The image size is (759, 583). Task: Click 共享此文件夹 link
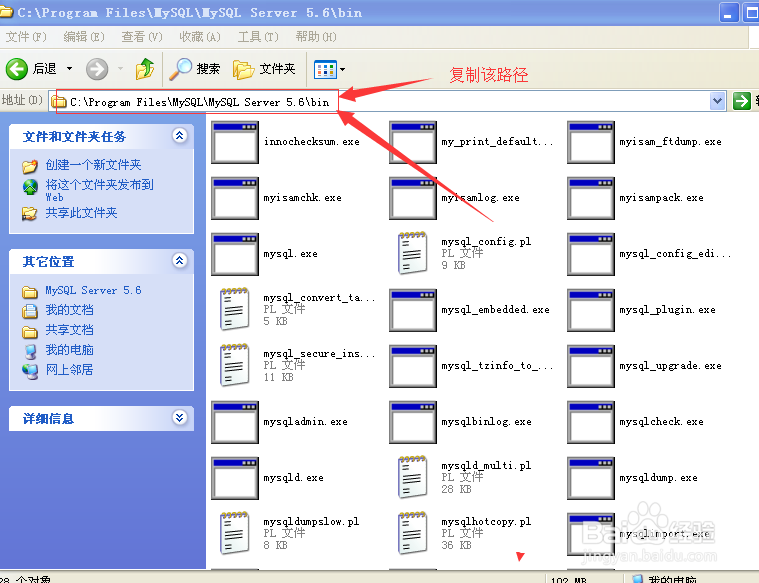(x=81, y=213)
